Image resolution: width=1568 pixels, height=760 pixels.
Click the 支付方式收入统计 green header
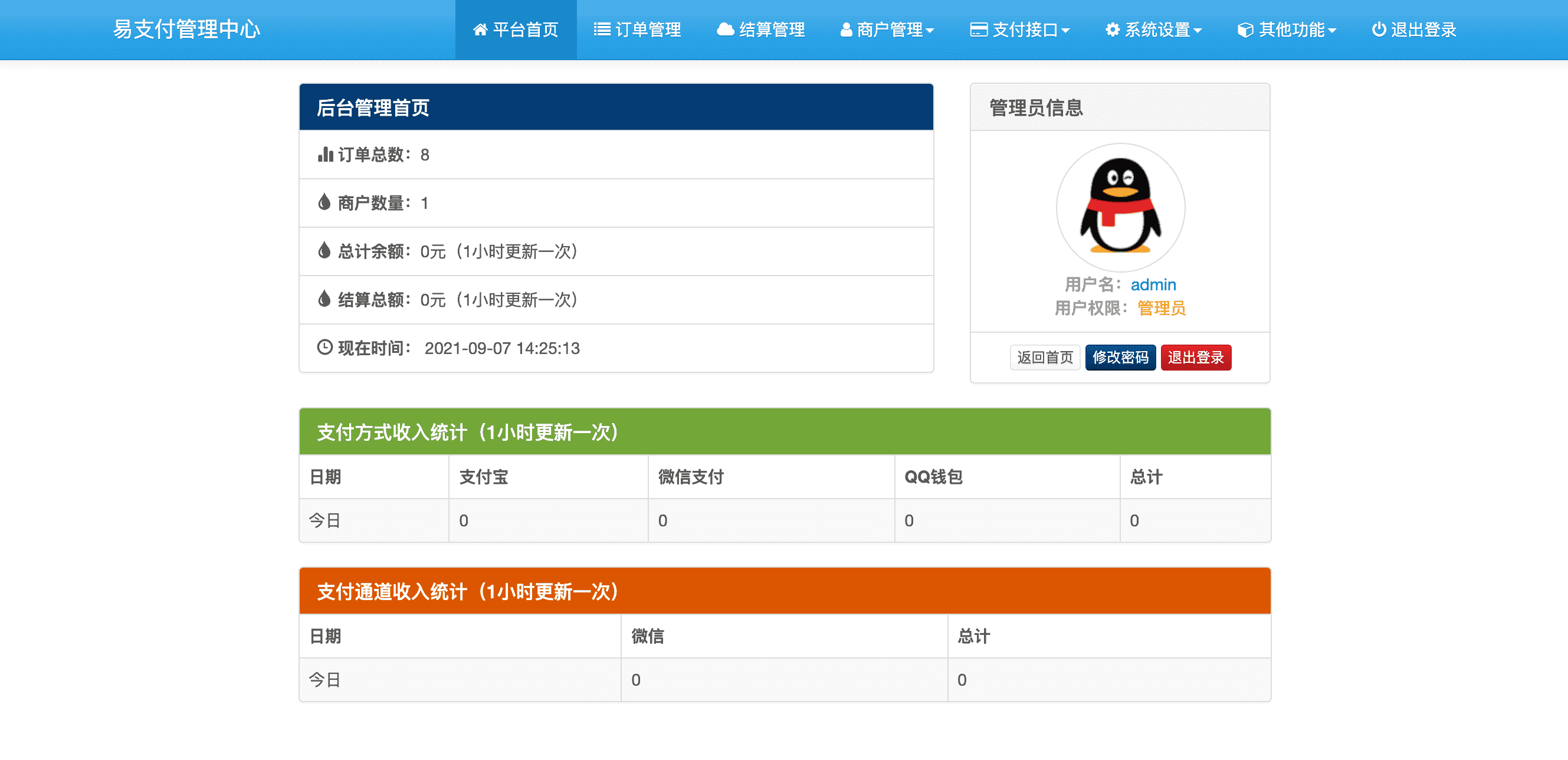point(785,432)
